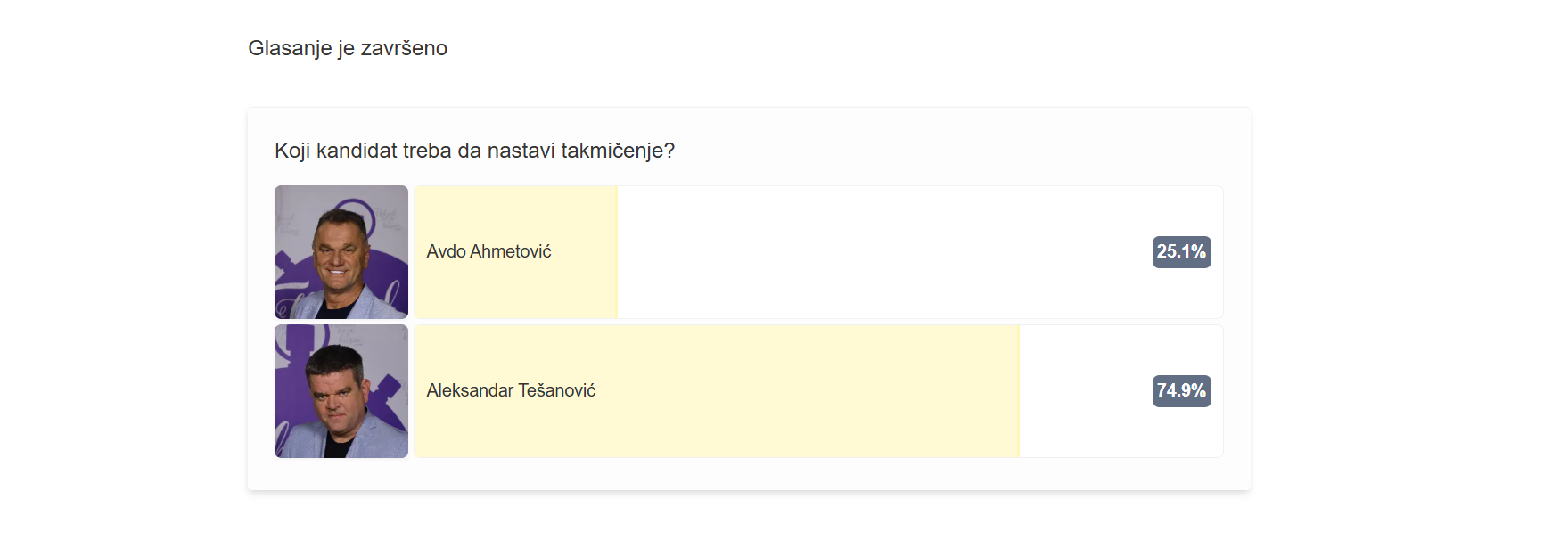
Task: Click the first name "Avdo" in the poll
Action: pos(446,252)
